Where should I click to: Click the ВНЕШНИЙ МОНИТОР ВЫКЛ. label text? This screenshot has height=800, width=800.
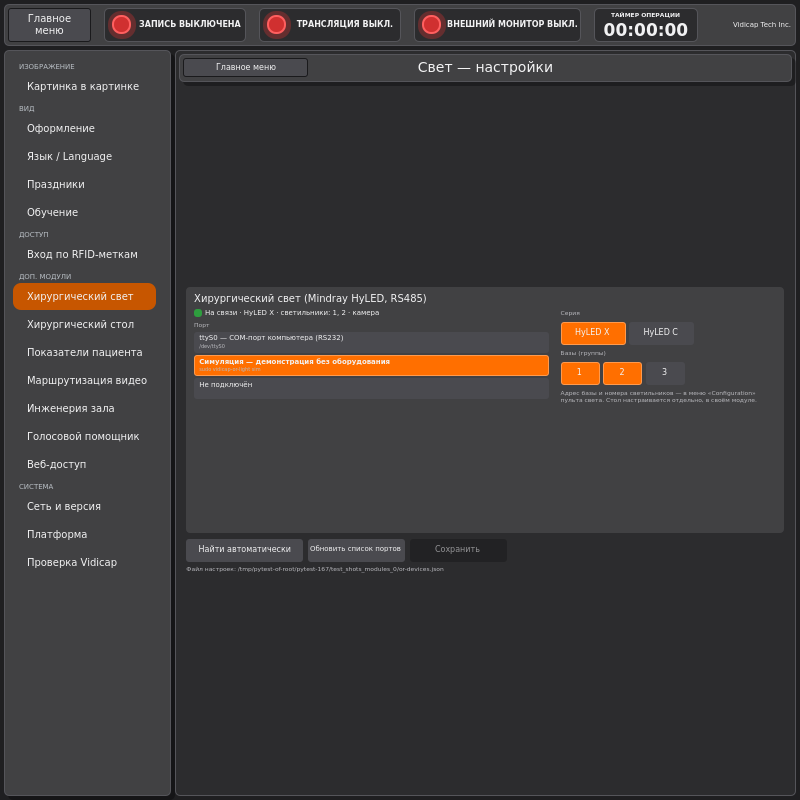click(512, 24)
